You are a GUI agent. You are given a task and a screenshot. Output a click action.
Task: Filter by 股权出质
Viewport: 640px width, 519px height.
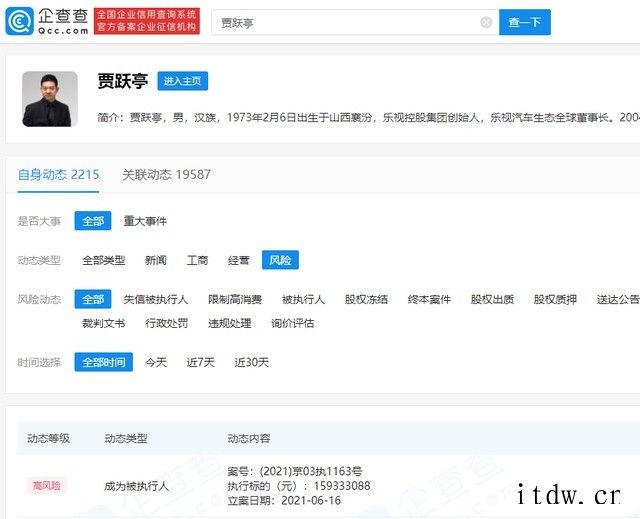[x=492, y=299]
